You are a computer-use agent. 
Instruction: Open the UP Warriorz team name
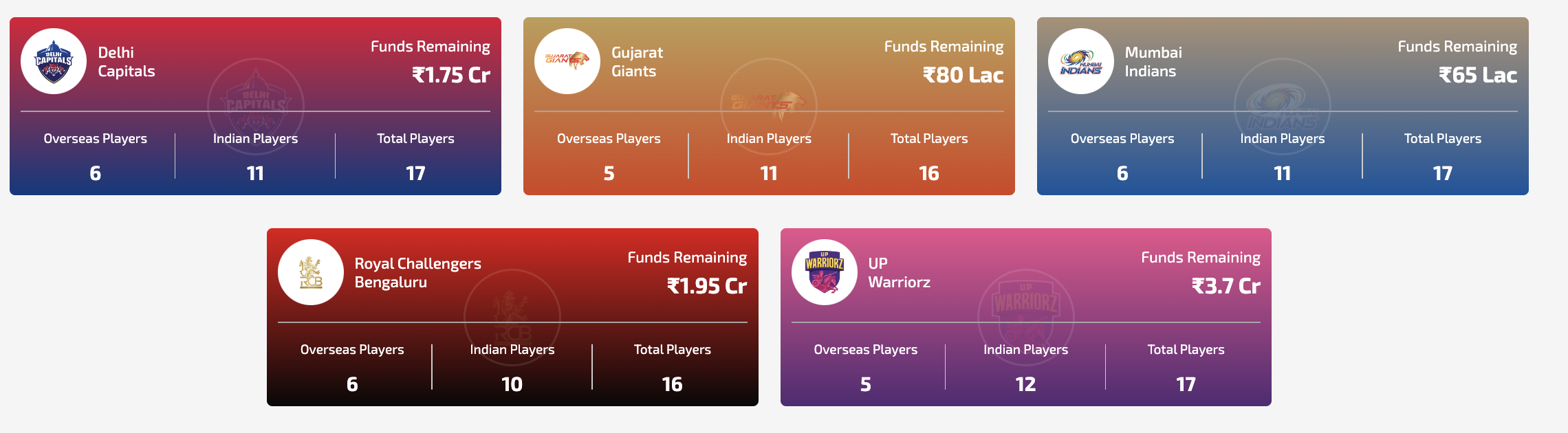click(x=899, y=273)
